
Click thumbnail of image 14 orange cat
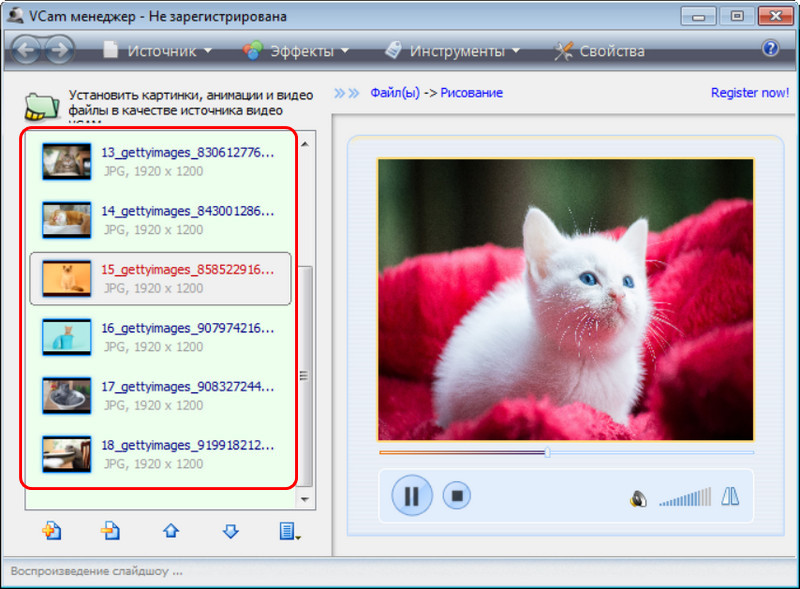pos(67,220)
